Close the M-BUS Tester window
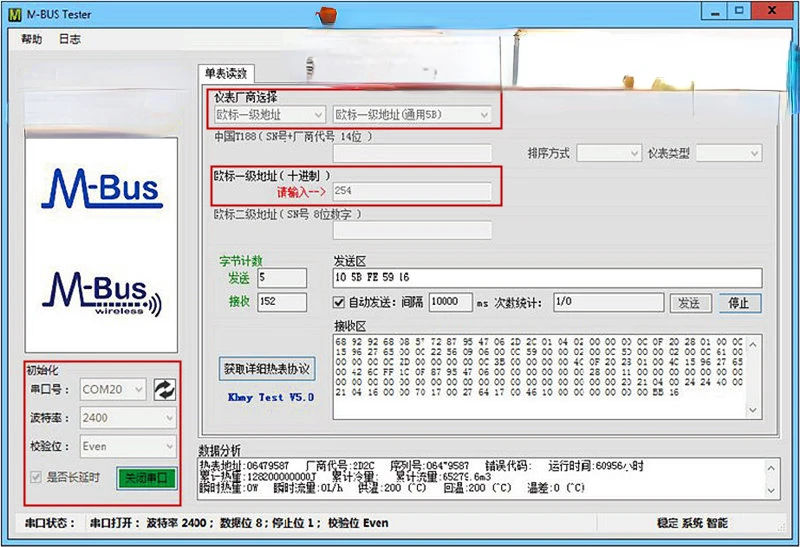 (772, 12)
